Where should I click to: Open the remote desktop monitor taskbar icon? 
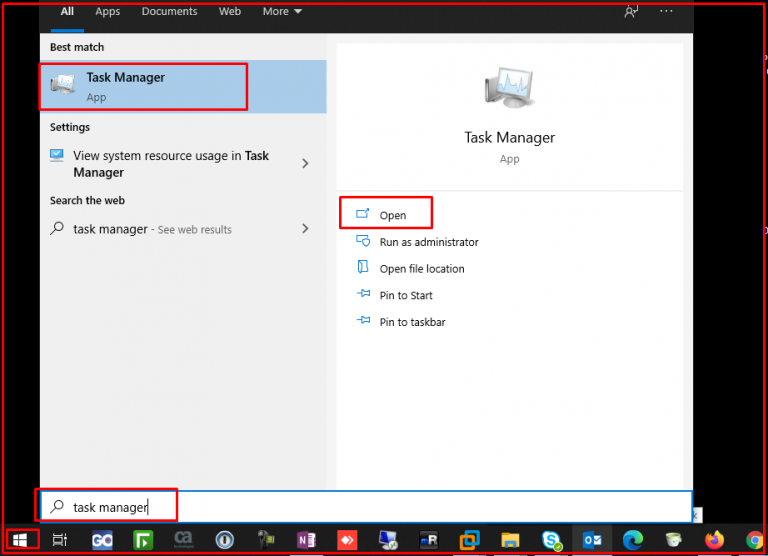click(x=388, y=540)
